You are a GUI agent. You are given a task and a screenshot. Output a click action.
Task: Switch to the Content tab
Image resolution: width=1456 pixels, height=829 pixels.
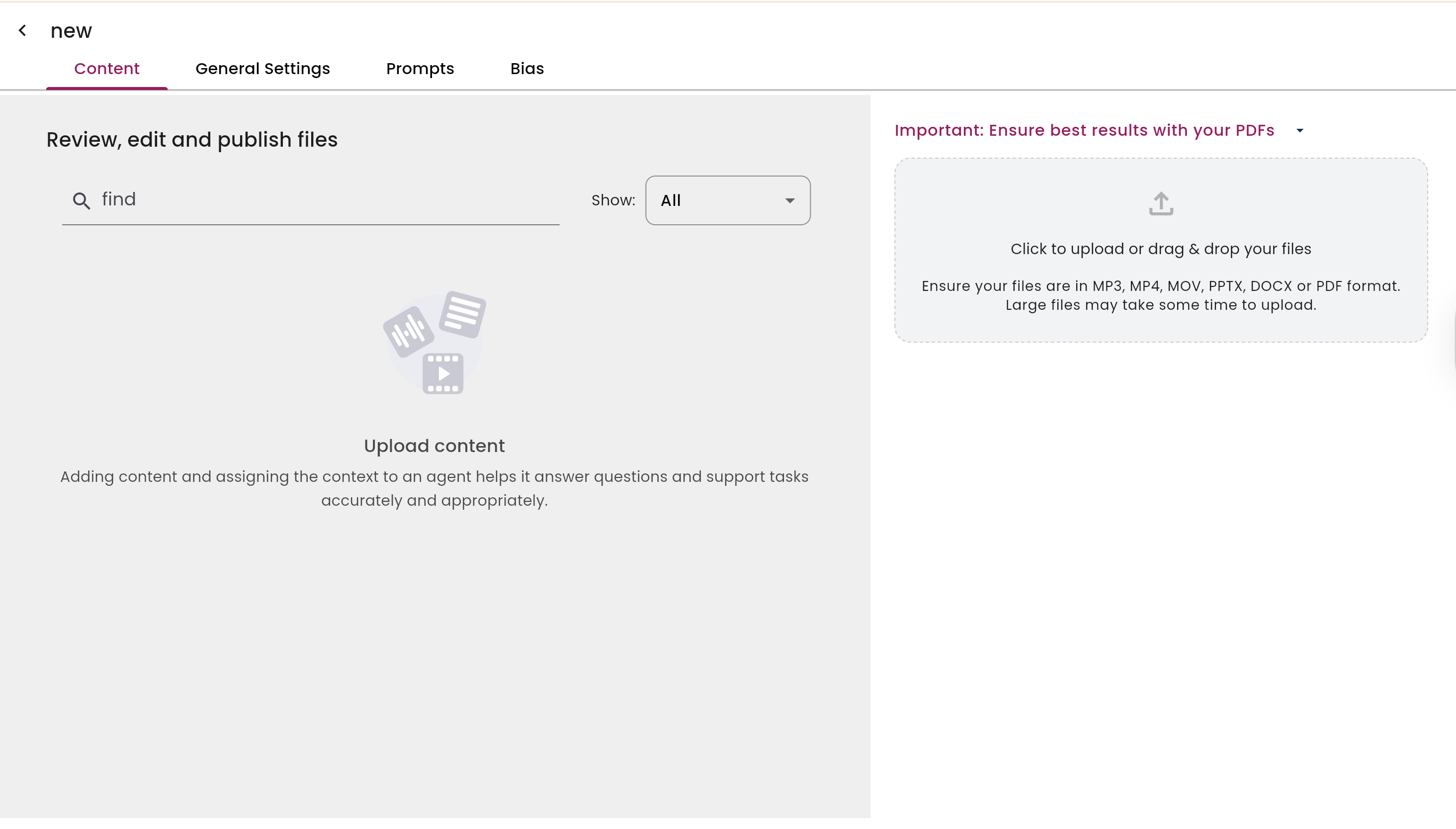106,69
